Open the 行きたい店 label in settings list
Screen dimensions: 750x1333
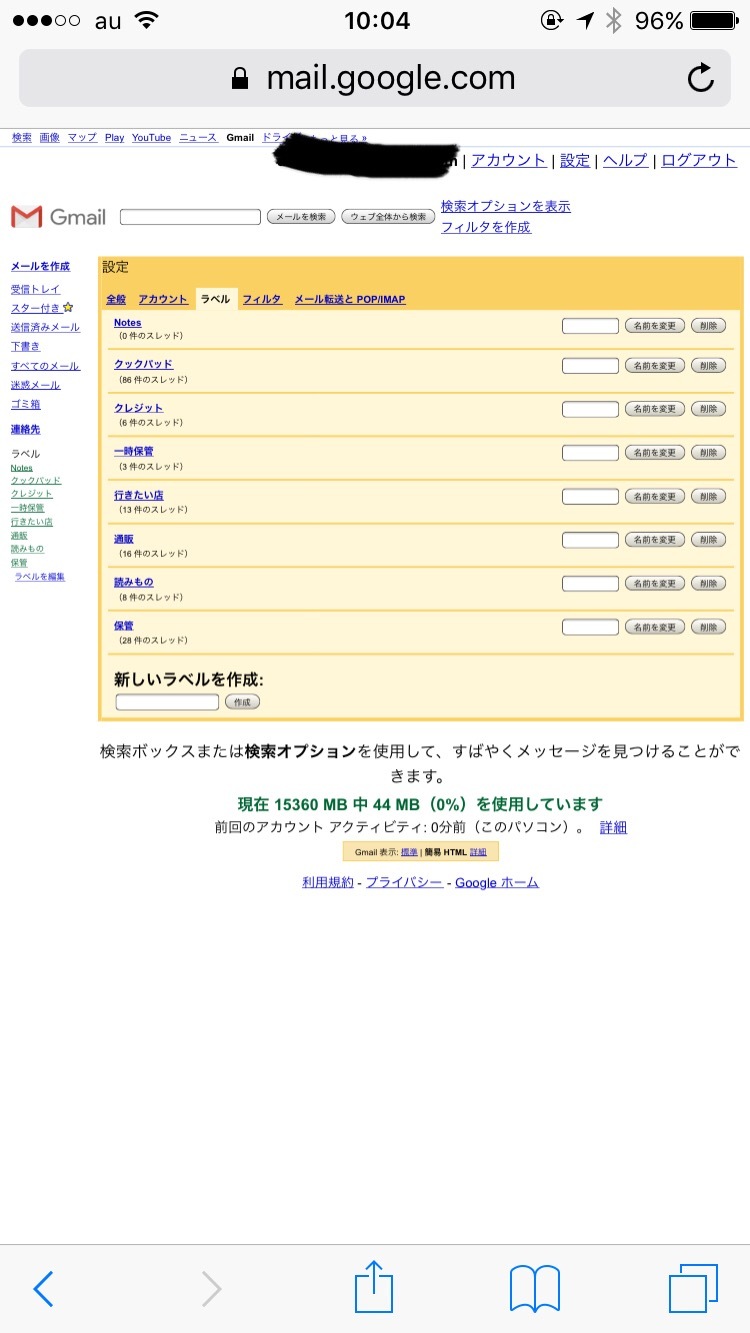[139, 495]
